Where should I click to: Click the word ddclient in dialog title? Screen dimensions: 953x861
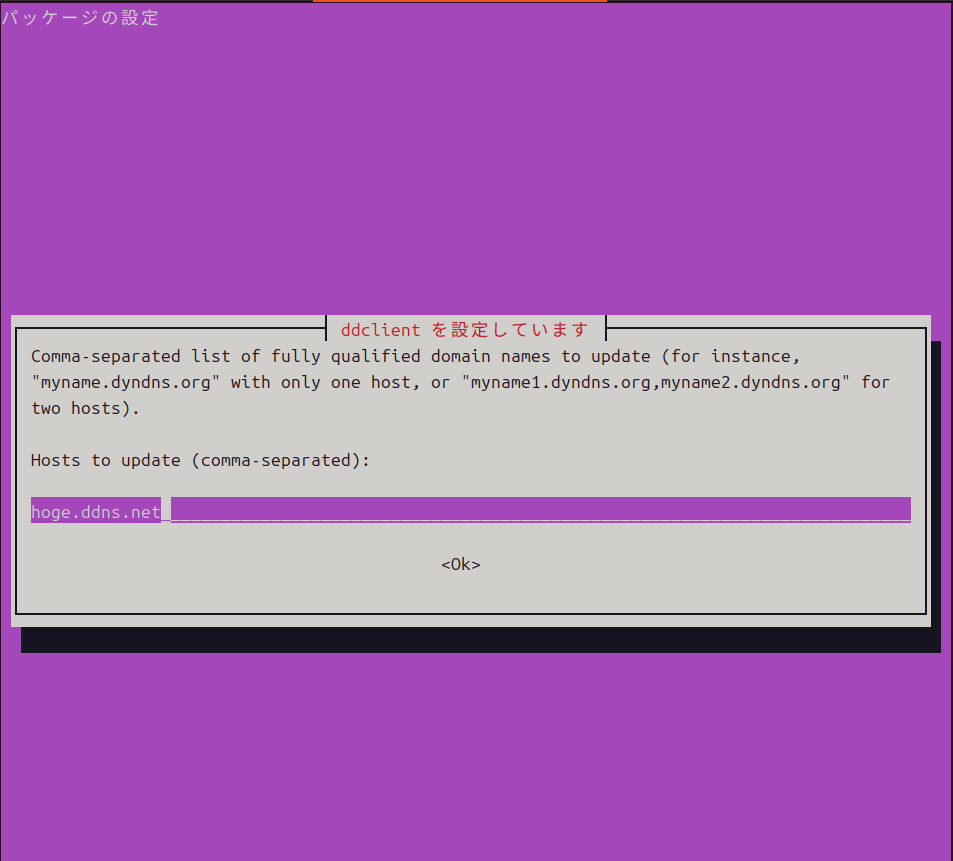(380, 329)
